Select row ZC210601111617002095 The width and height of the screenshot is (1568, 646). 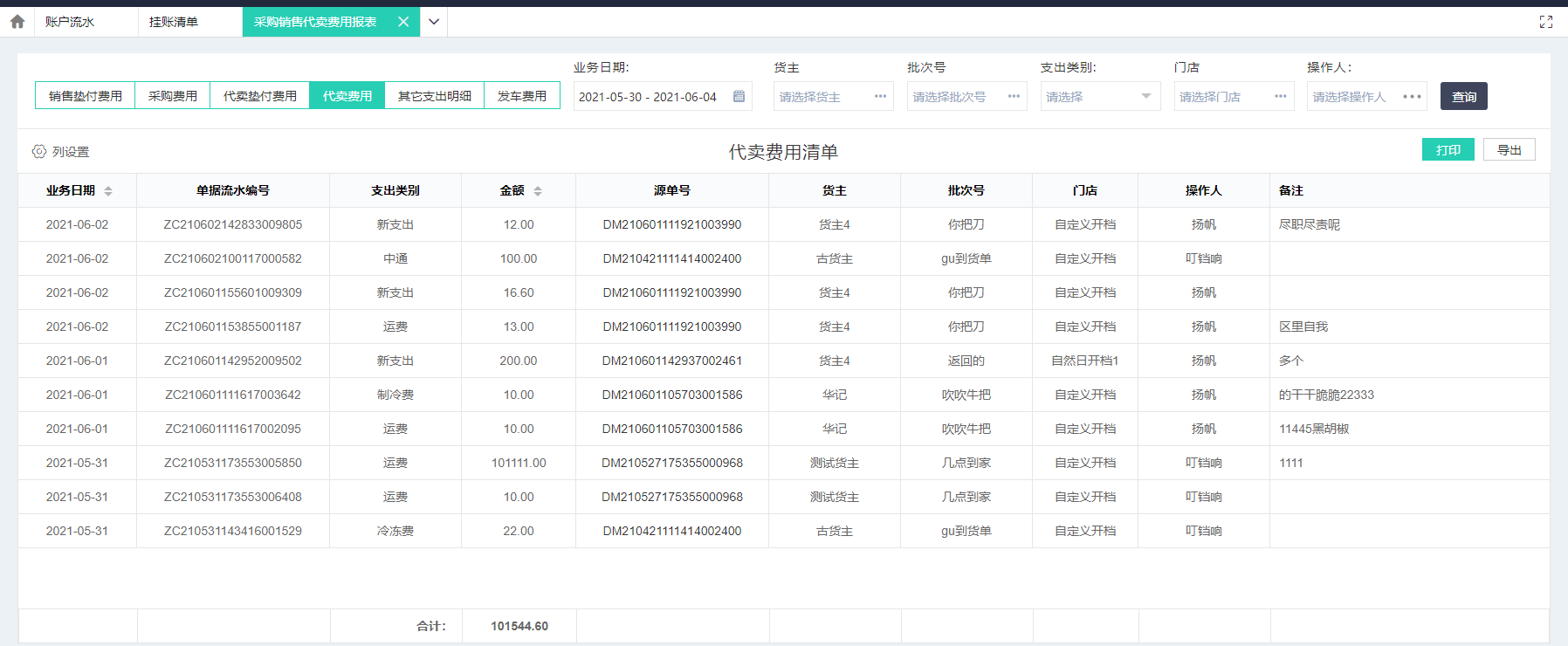pos(784,429)
